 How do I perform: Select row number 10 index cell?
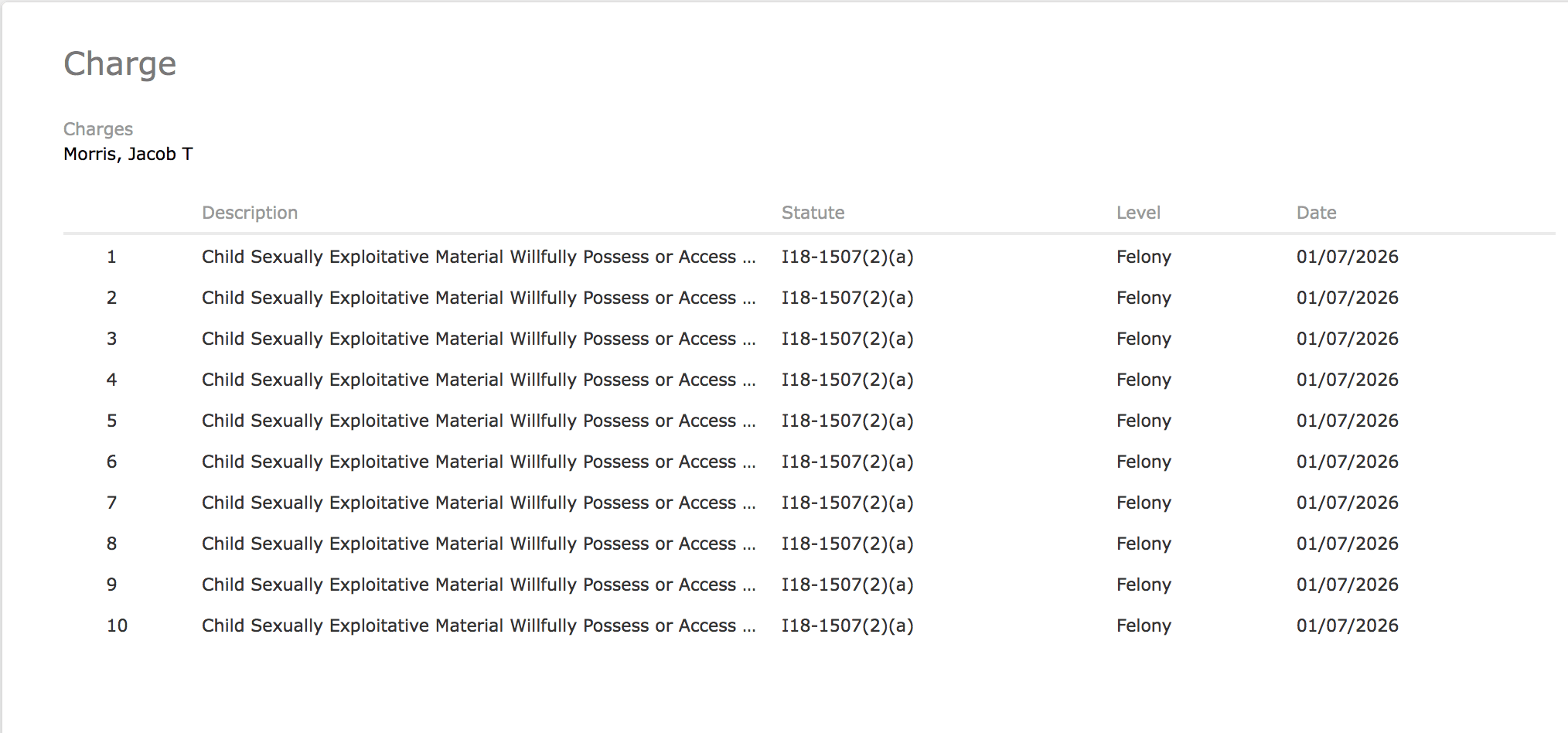point(118,626)
